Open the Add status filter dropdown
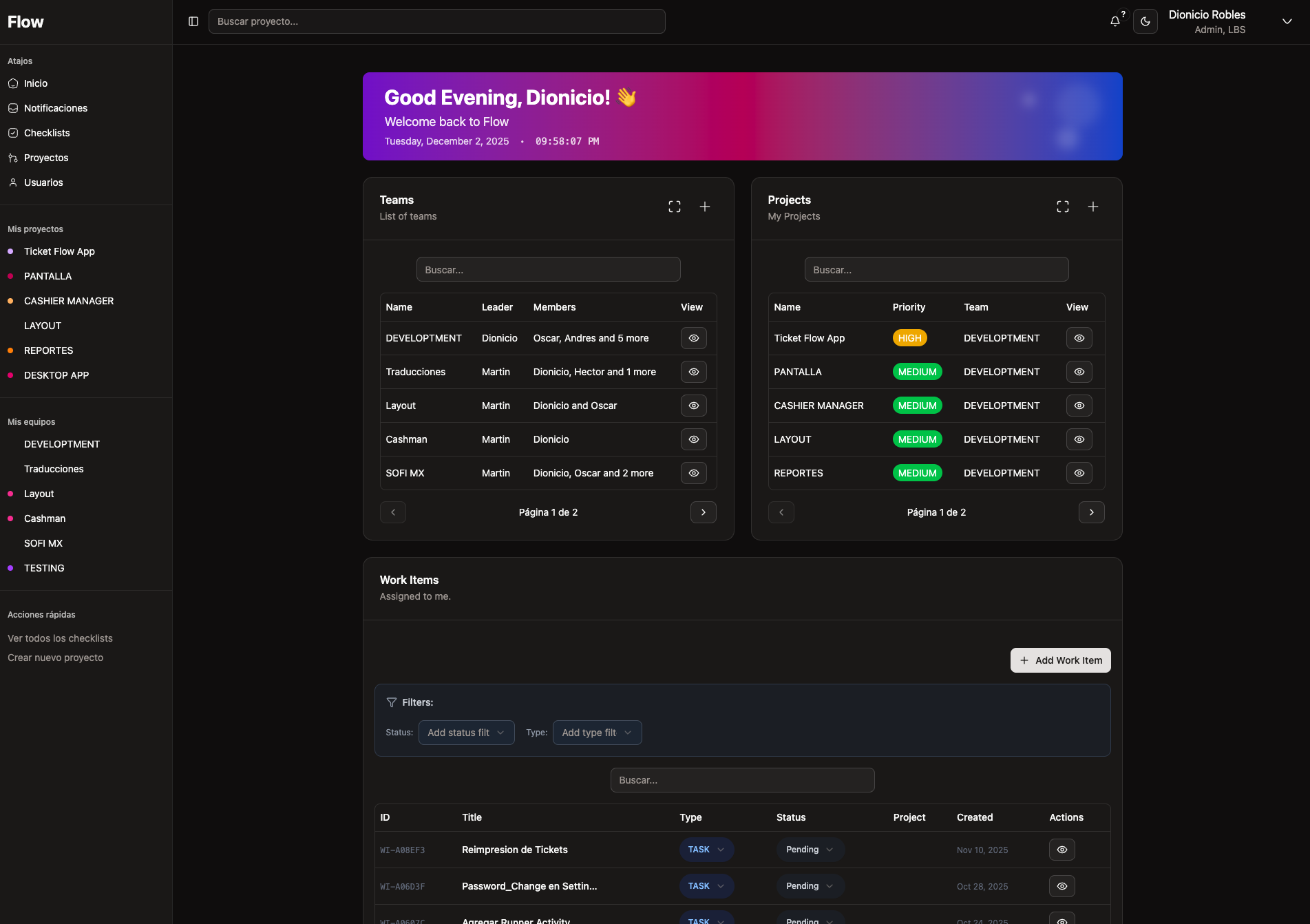Image resolution: width=1310 pixels, height=924 pixels. click(x=466, y=733)
